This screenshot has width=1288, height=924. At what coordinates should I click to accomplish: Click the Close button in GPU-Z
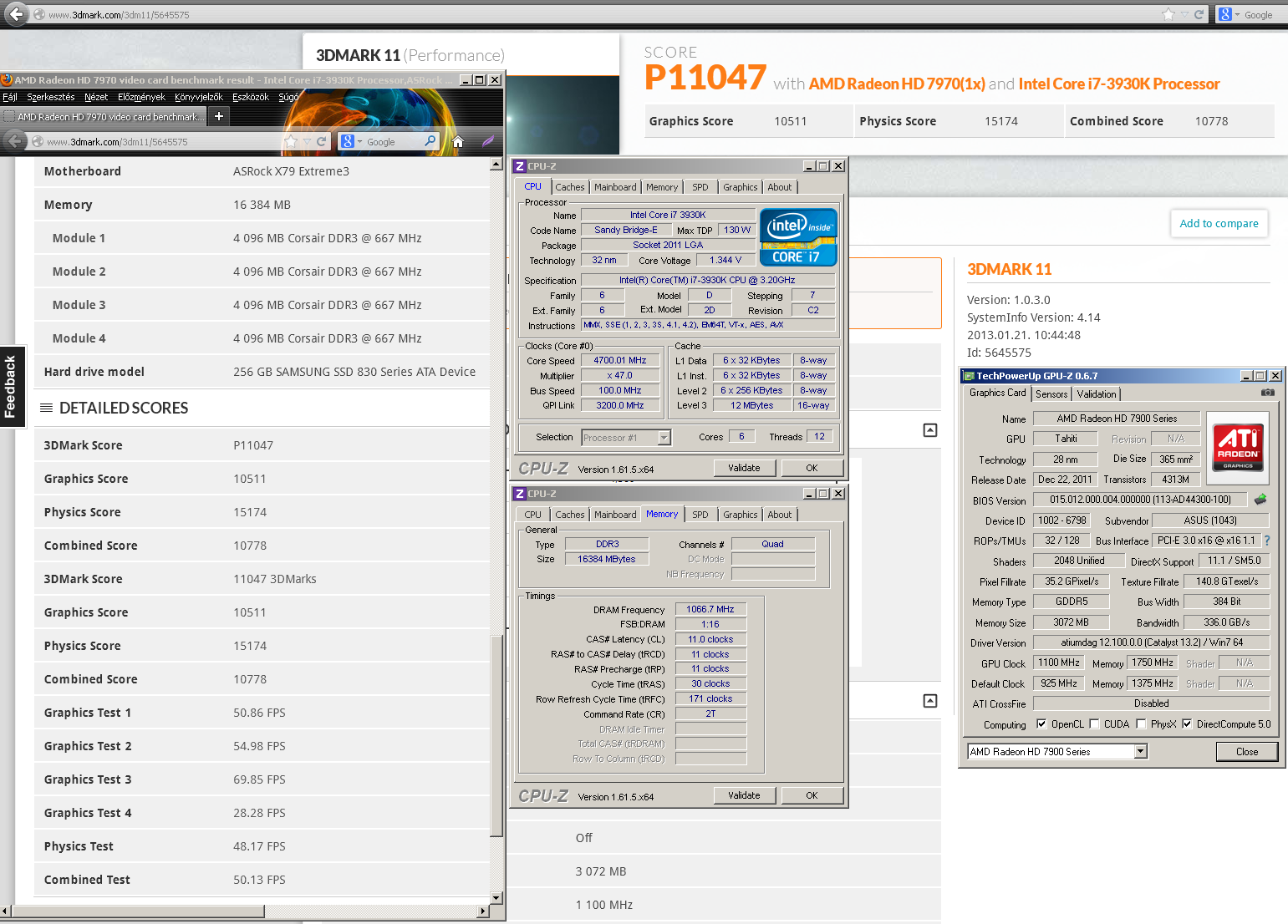coord(1247,752)
